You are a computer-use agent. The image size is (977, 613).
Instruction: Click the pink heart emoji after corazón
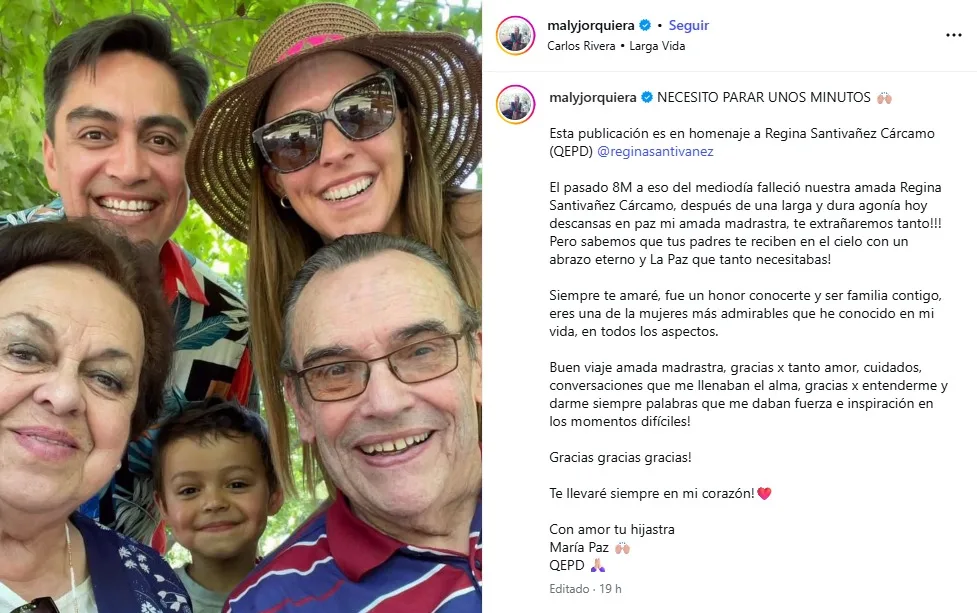[x=765, y=493]
